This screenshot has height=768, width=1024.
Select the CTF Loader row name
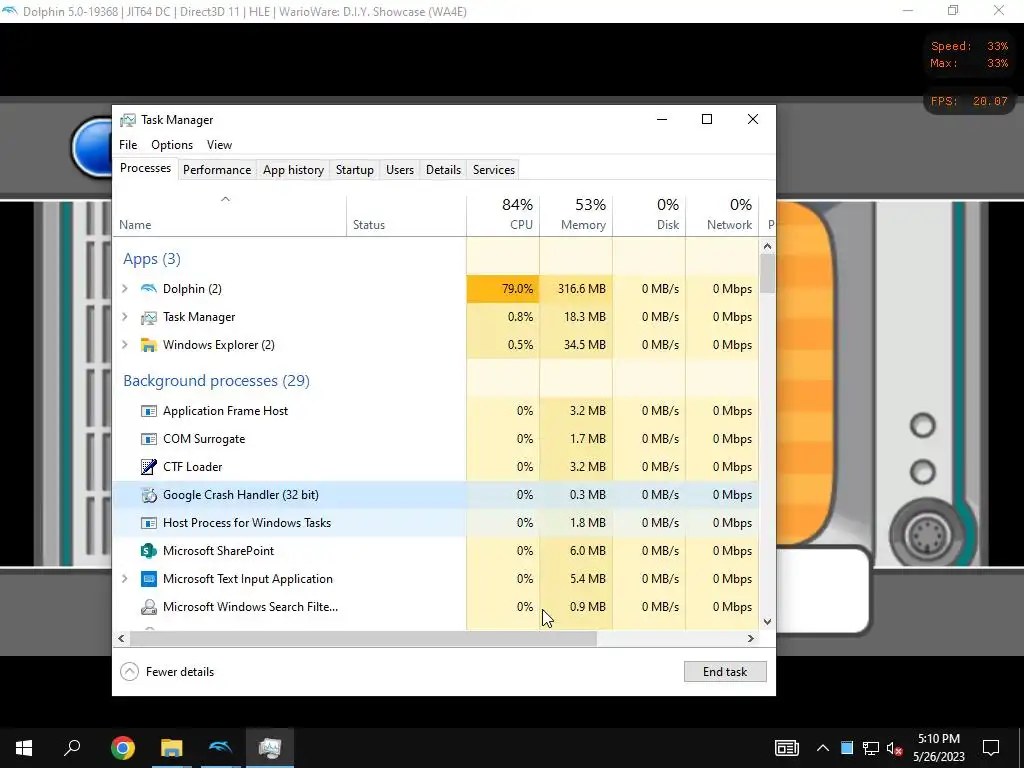(193, 467)
